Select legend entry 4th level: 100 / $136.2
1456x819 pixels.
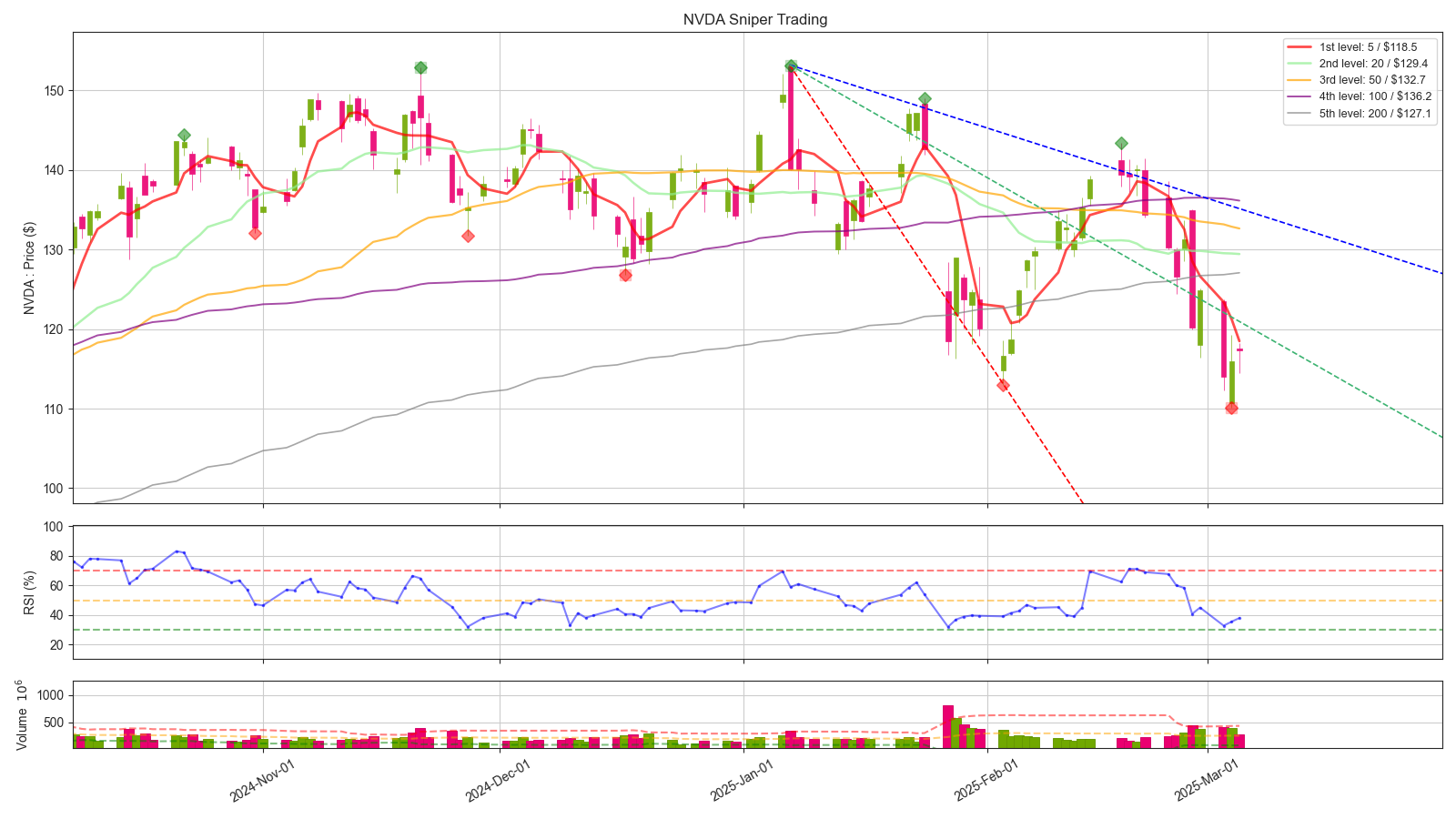click(1376, 96)
